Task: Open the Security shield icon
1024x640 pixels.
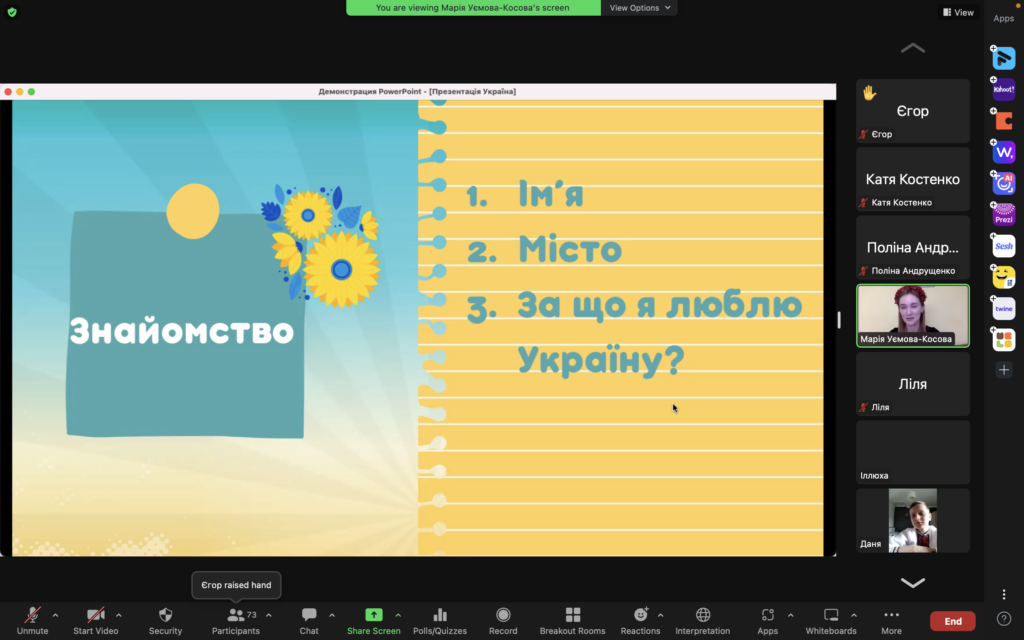Action: (x=165, y=615)
